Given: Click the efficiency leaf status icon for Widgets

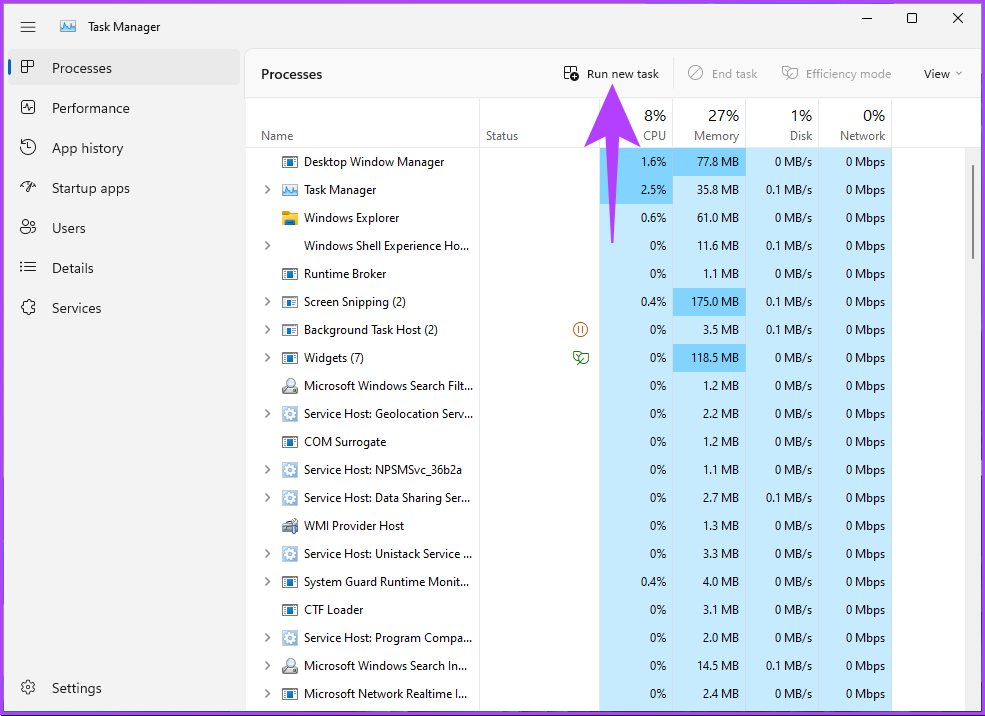Looking at the screenshot, I should 580,358.
